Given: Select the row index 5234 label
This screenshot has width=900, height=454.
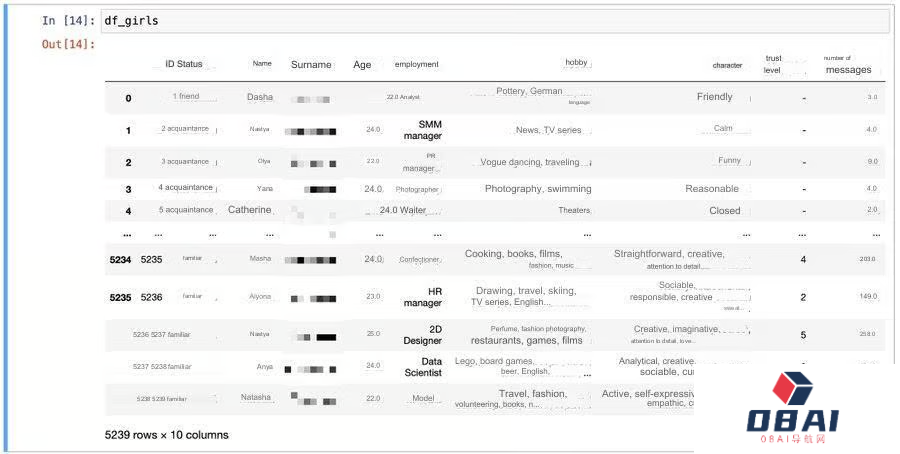Looking at the screenshot, I should [120, 259].
